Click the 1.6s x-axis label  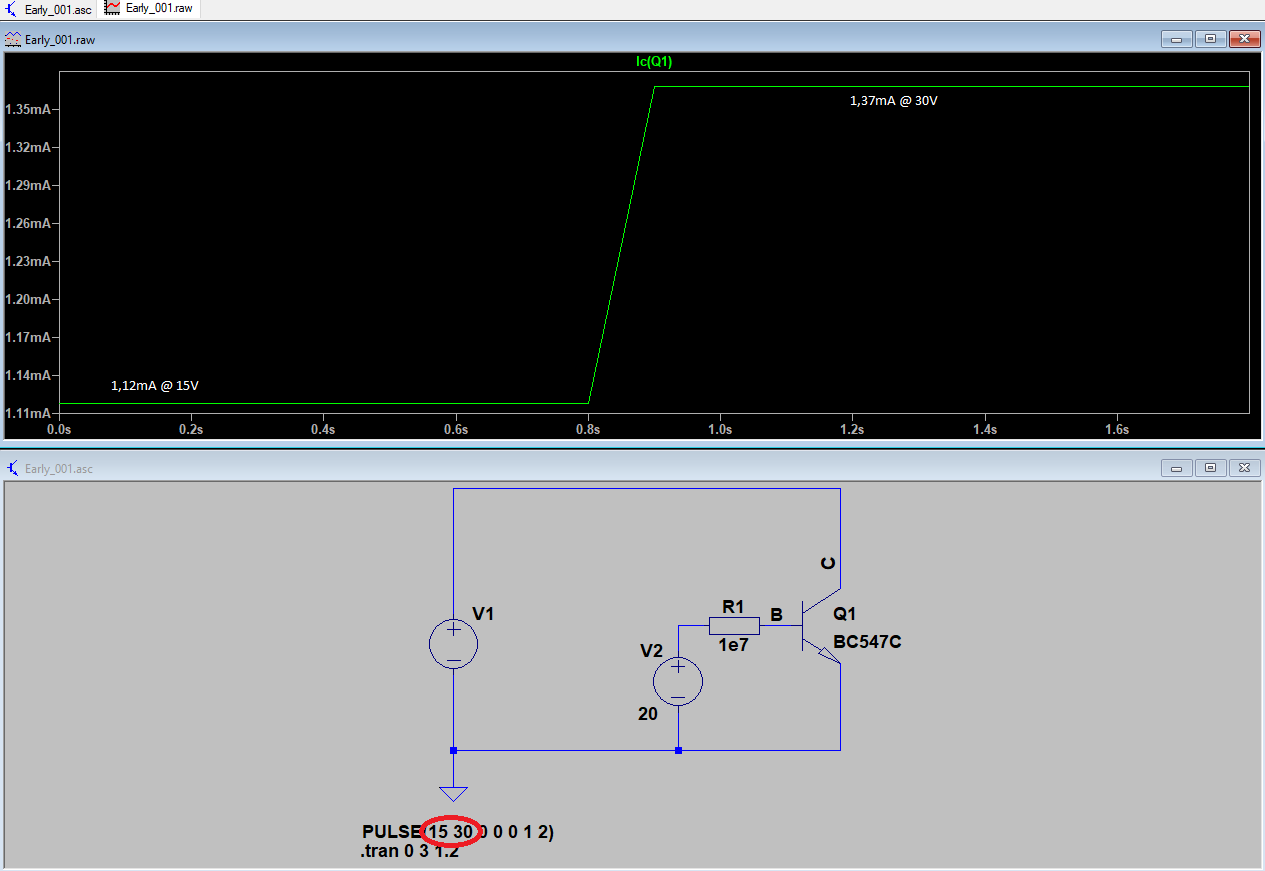pyautogui.click(x=1117, y=429)
